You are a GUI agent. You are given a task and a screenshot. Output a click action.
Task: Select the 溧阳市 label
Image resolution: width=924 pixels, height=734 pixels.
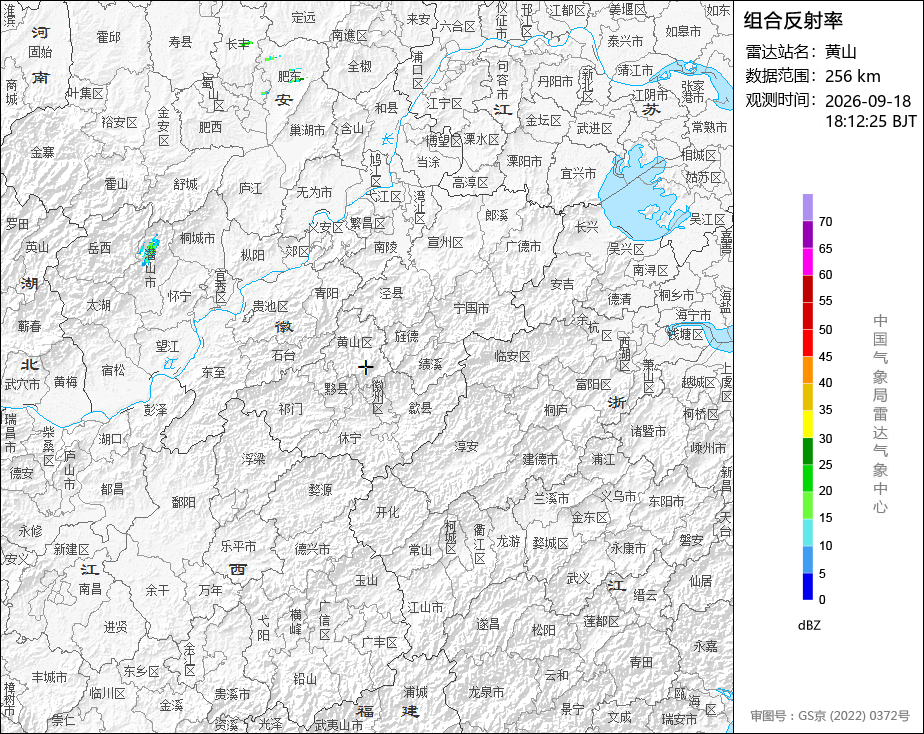click(524, 161)
